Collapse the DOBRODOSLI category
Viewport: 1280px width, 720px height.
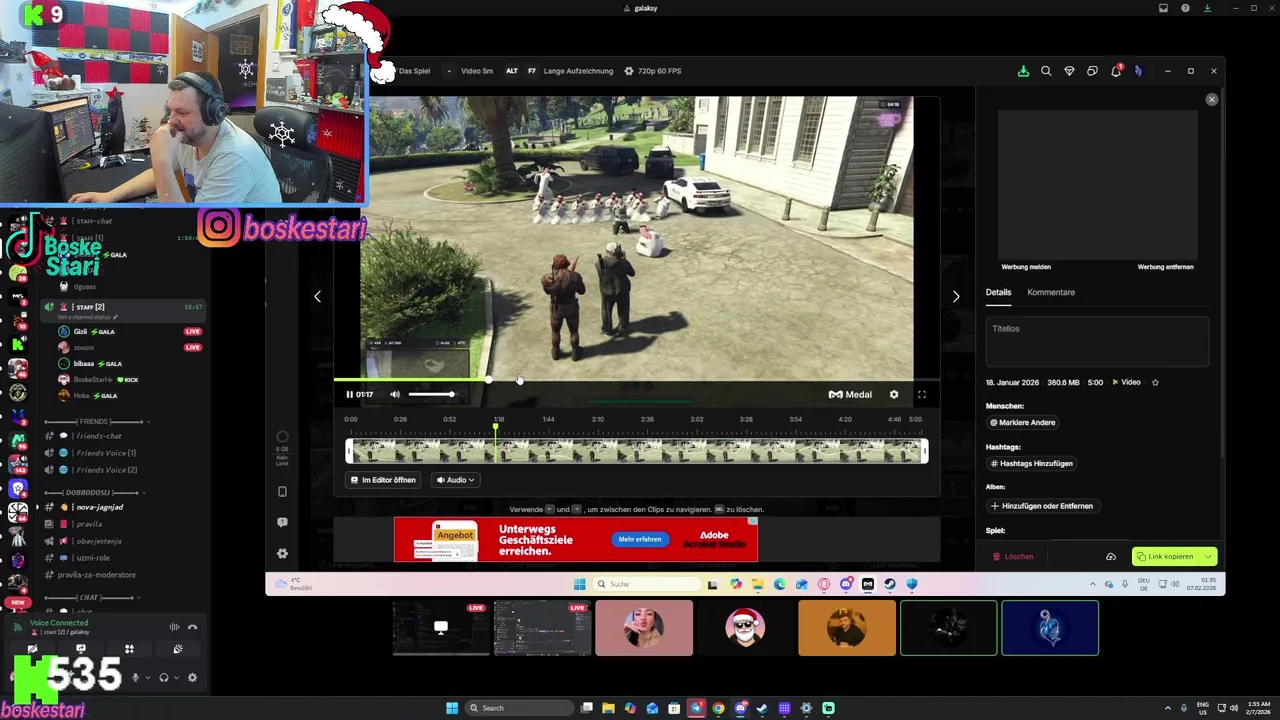95,493
